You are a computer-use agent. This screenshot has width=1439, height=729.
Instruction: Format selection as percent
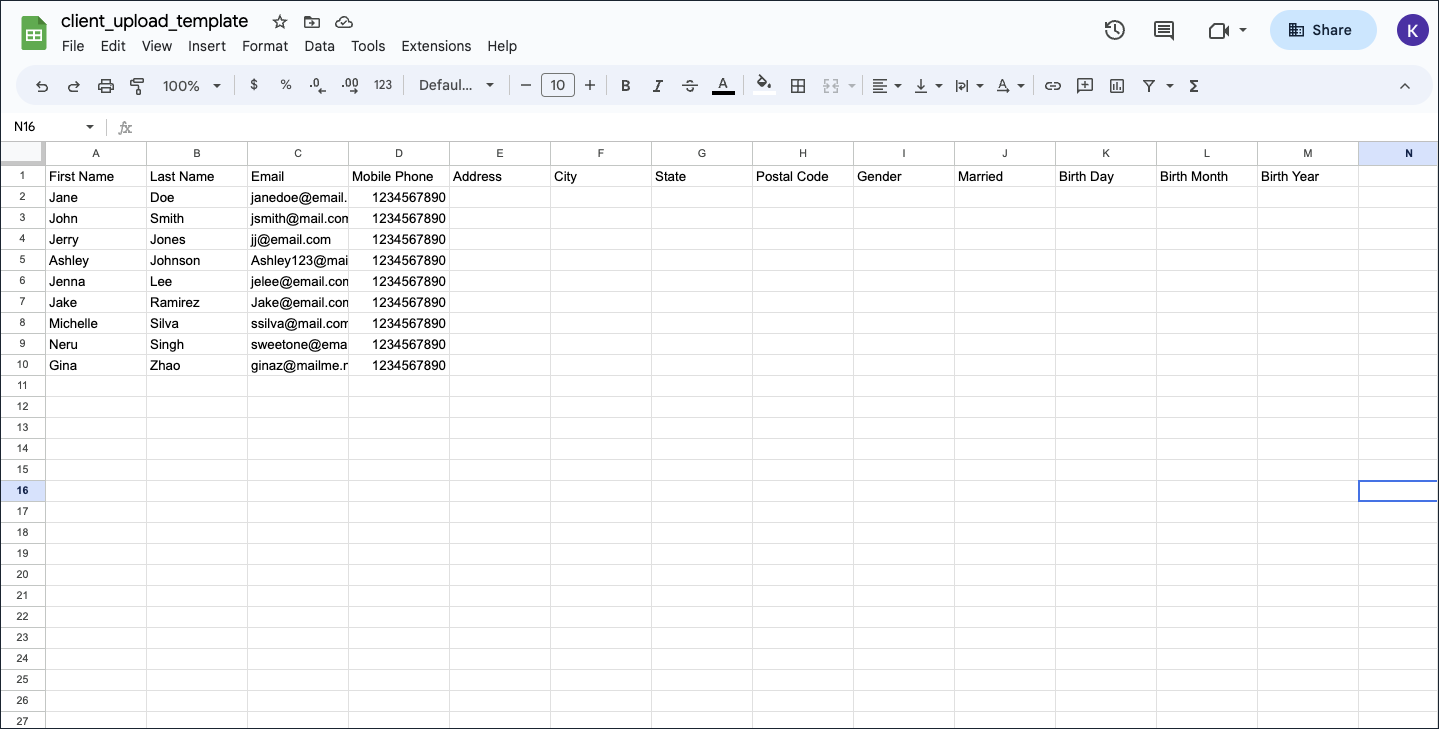pyautogui.click(x=285, y=86)
